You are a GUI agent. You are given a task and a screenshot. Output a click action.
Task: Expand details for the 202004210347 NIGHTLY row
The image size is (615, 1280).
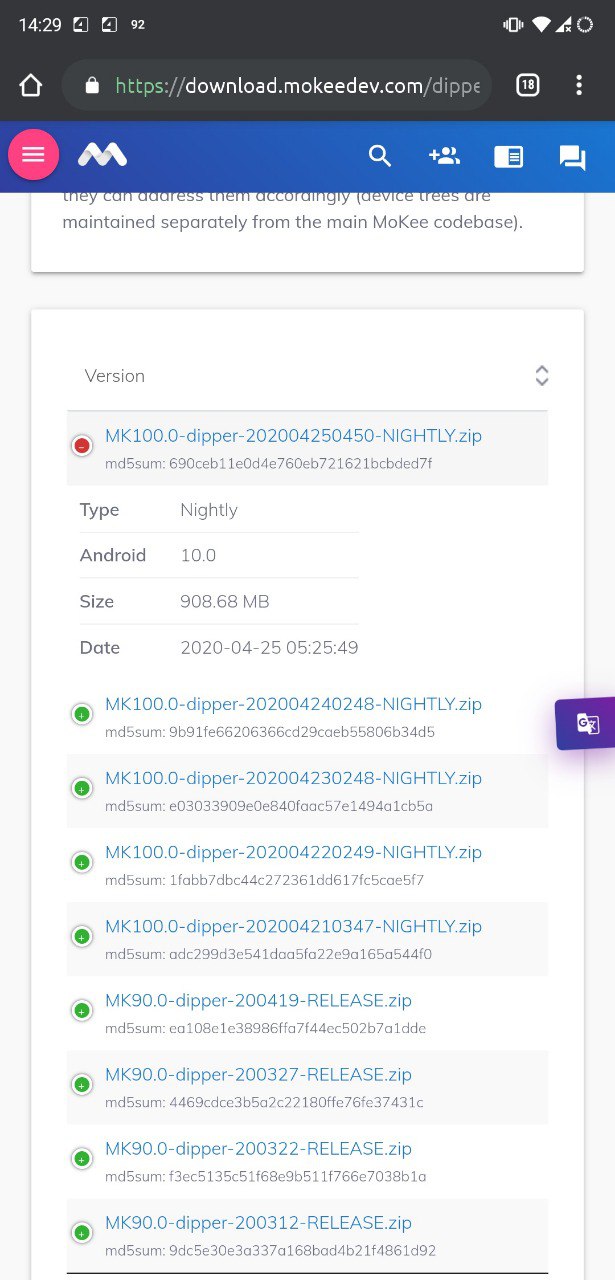pyautogui.click(x=82, y=936)
